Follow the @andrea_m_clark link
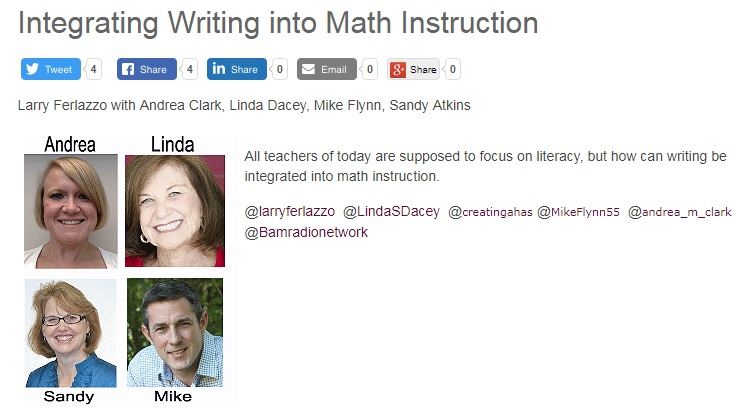The width and height of the screenshot is (749, 413). [680, 212]
